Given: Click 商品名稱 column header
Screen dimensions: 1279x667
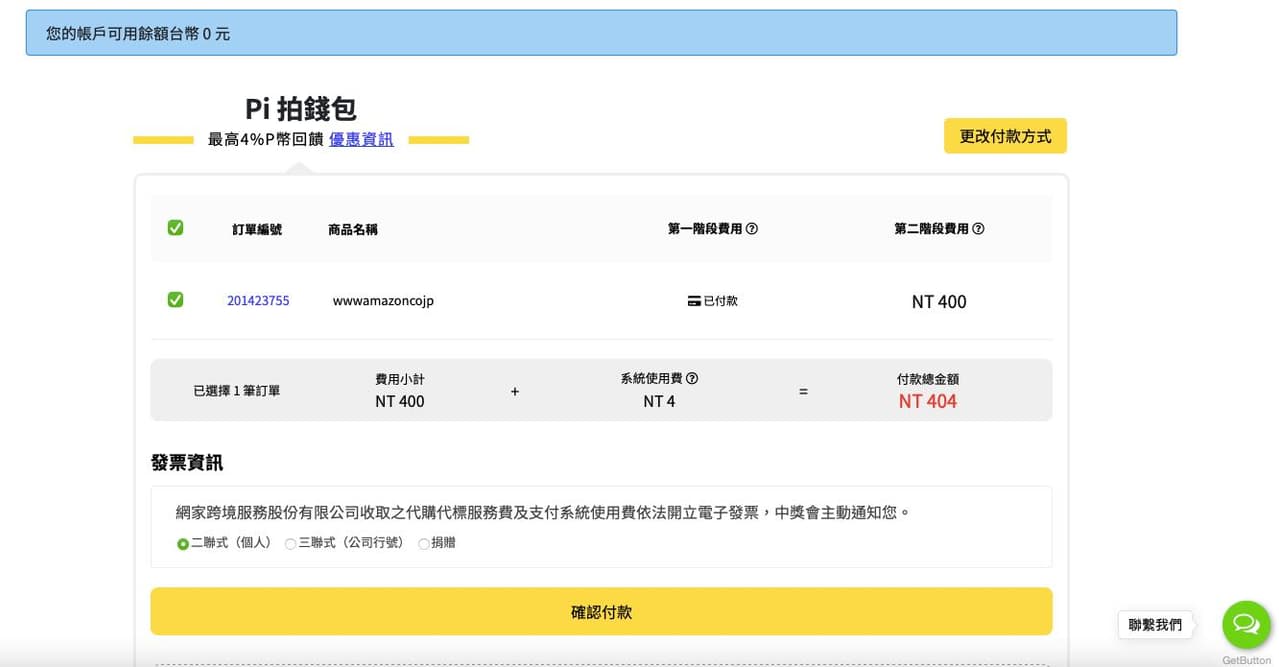Looking at the screenshot, I should tap(353, 229).
